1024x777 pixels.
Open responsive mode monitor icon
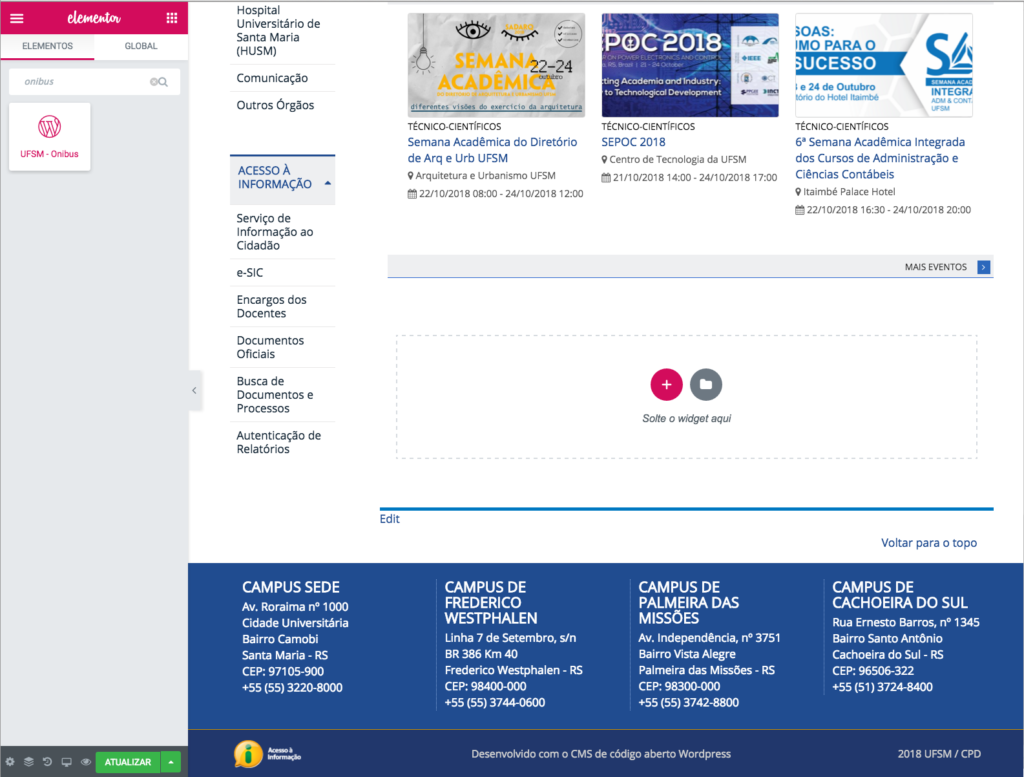(x=66, y=762)
